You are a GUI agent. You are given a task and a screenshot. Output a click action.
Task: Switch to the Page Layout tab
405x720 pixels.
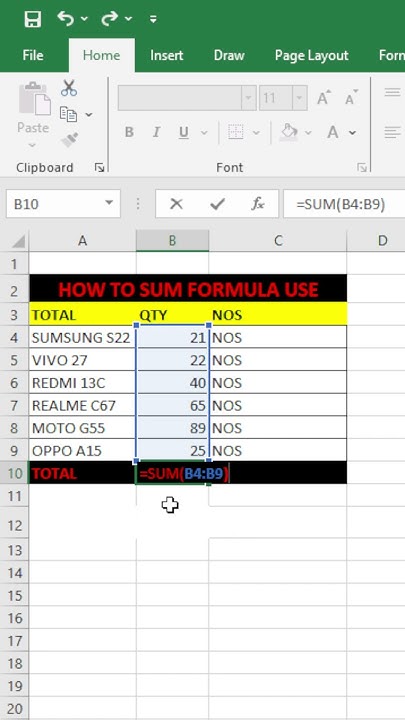pos(311,56)
